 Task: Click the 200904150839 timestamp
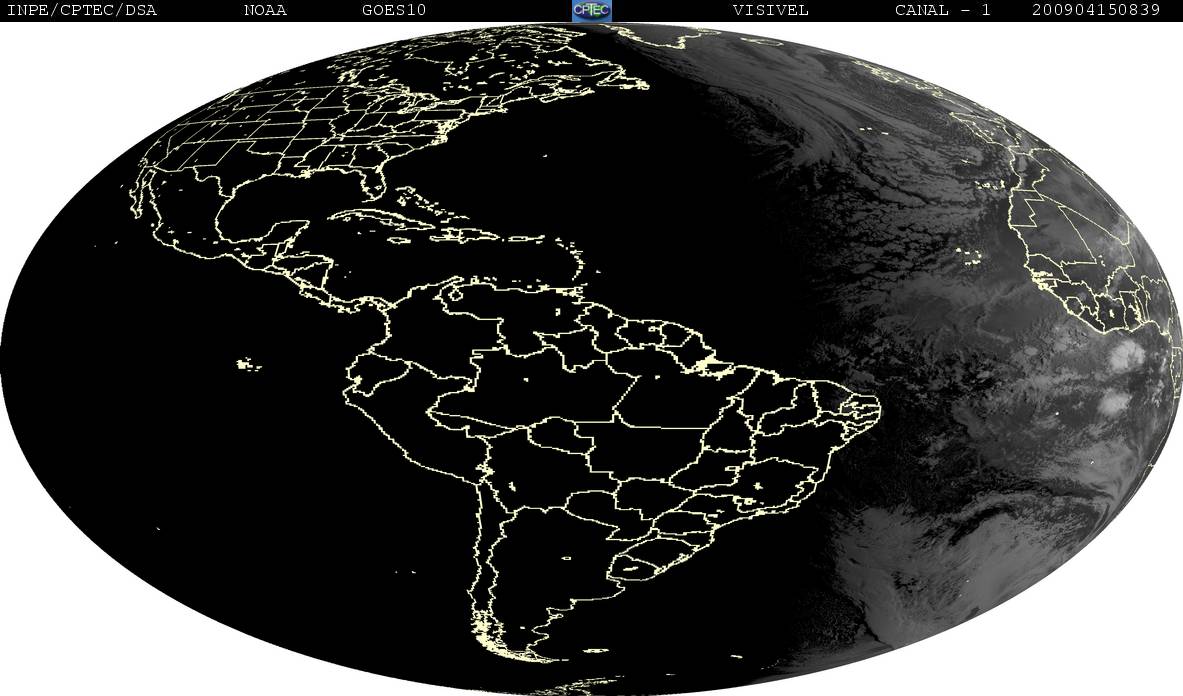[1095, 10]
